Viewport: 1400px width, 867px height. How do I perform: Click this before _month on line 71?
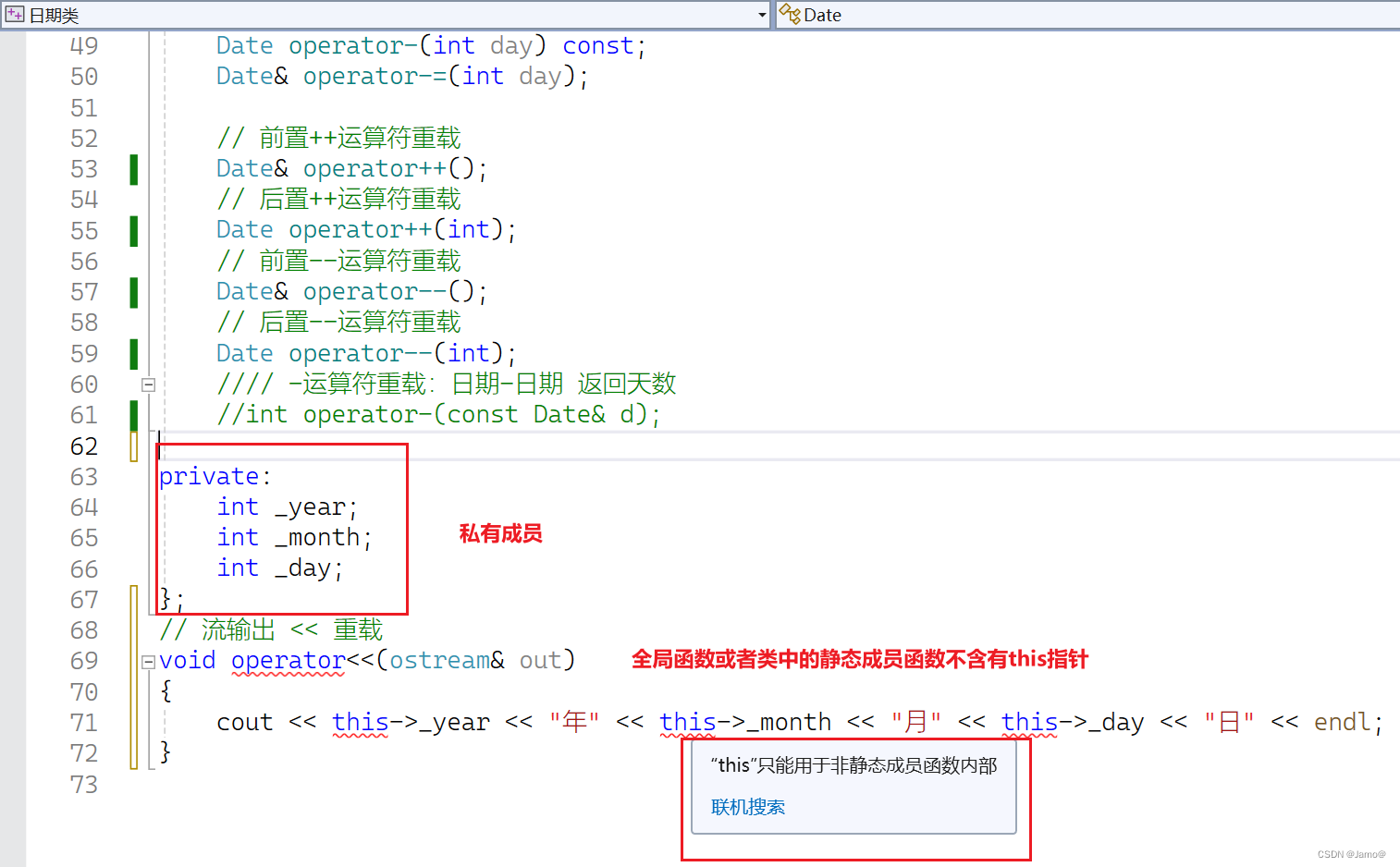coord(688,722)
